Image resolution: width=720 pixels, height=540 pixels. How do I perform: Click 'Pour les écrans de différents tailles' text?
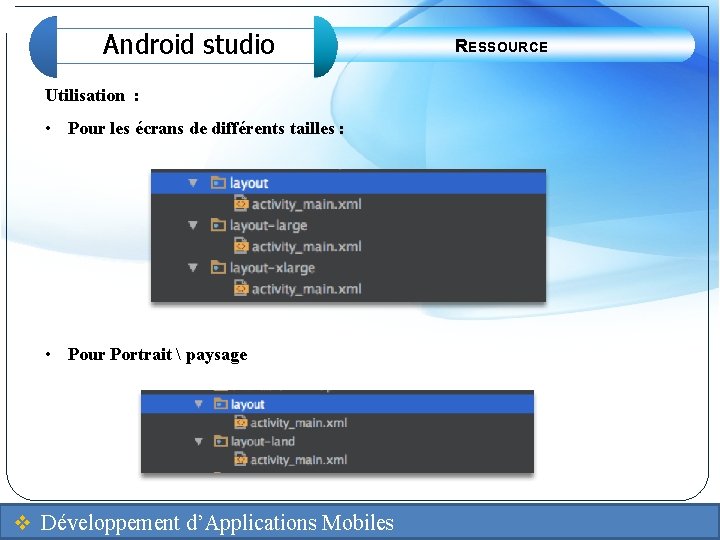206,128
